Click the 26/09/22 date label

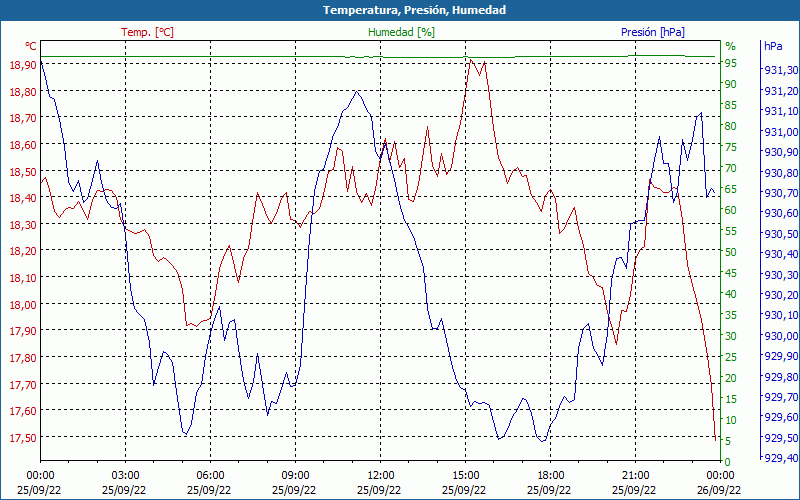[718, 490]
